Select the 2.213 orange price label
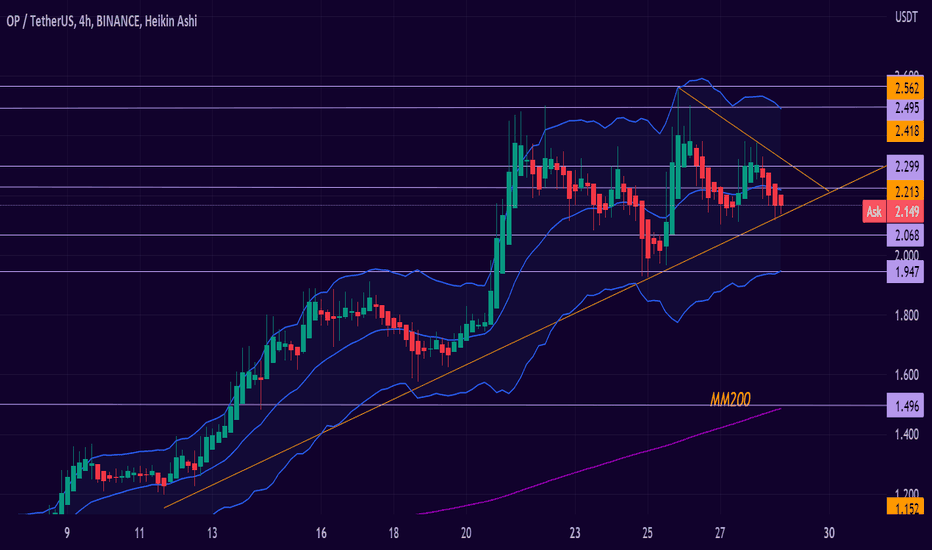The image size is (932, 550). (x=905, y=191)
